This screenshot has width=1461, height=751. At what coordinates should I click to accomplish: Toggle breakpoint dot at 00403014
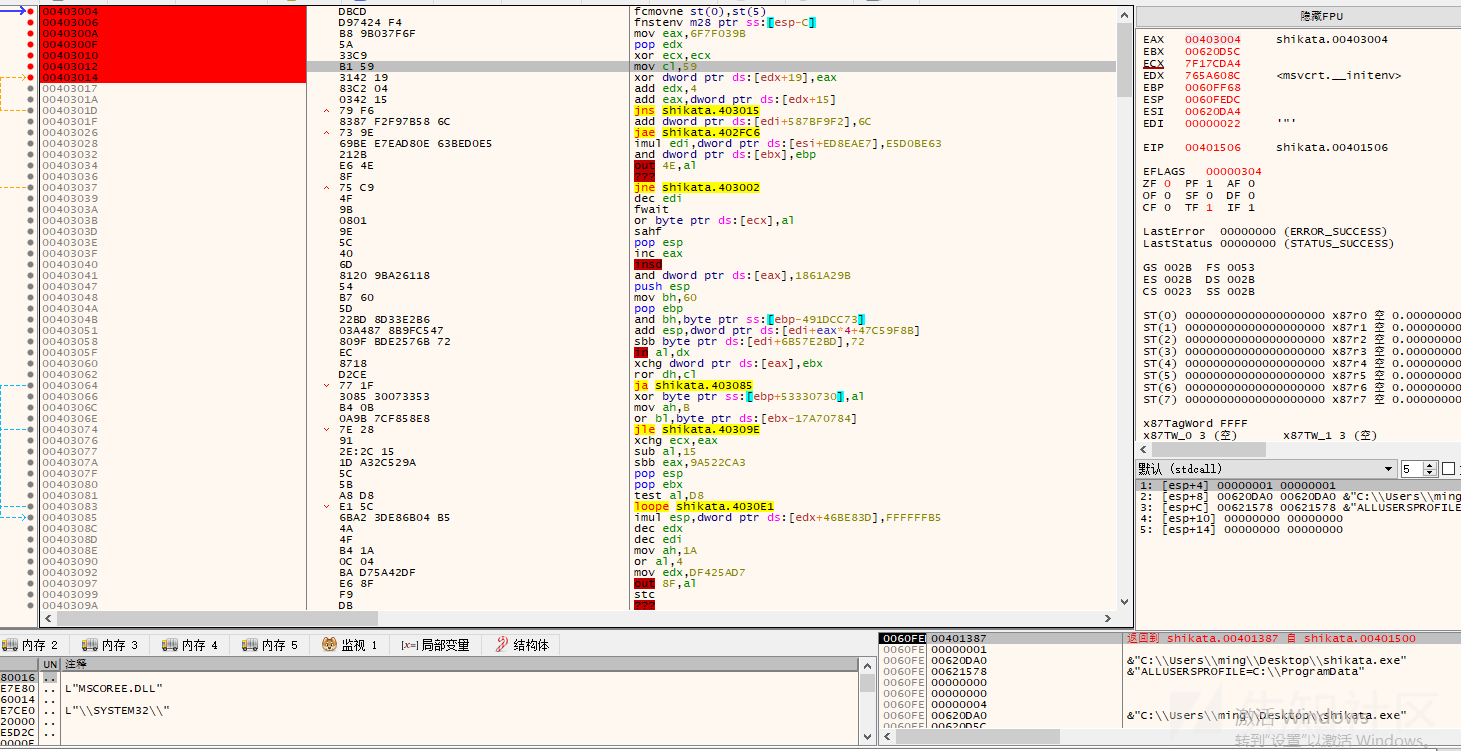pos(30,77)
